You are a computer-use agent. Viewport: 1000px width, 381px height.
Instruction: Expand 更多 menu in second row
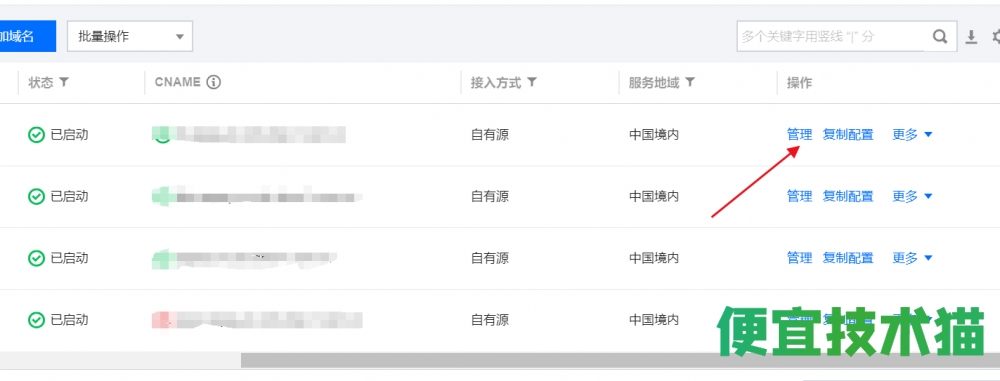pos(912,196)
